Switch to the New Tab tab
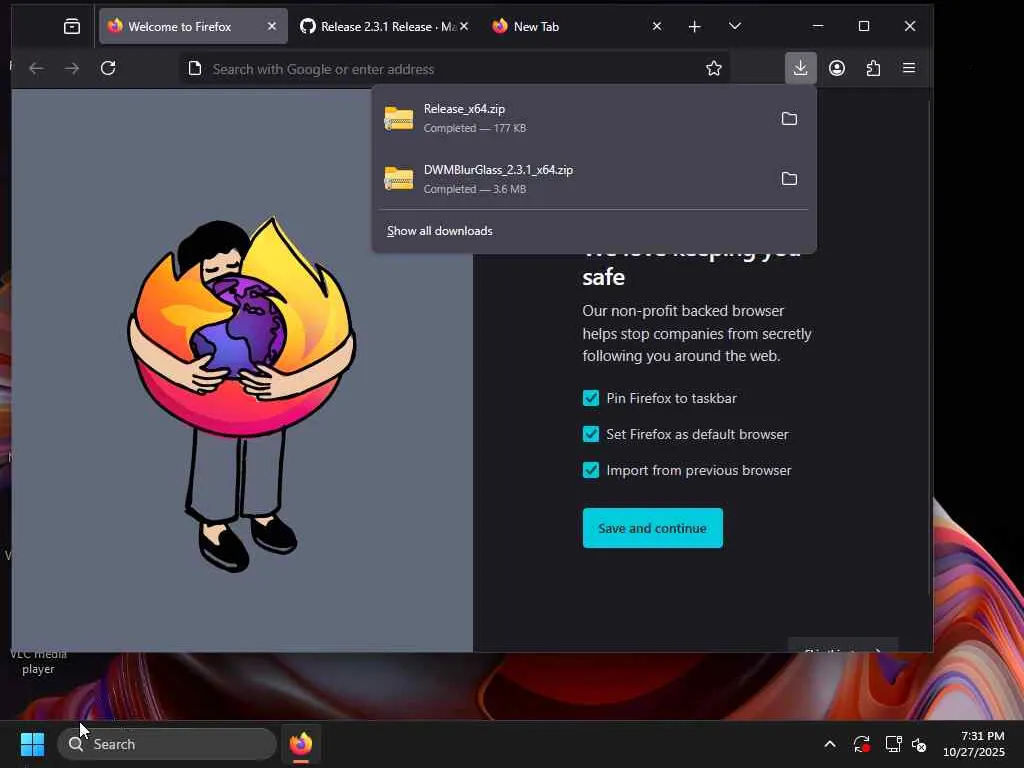The height and width of the screenshot is (768, 1024). [x=577, y=26]
